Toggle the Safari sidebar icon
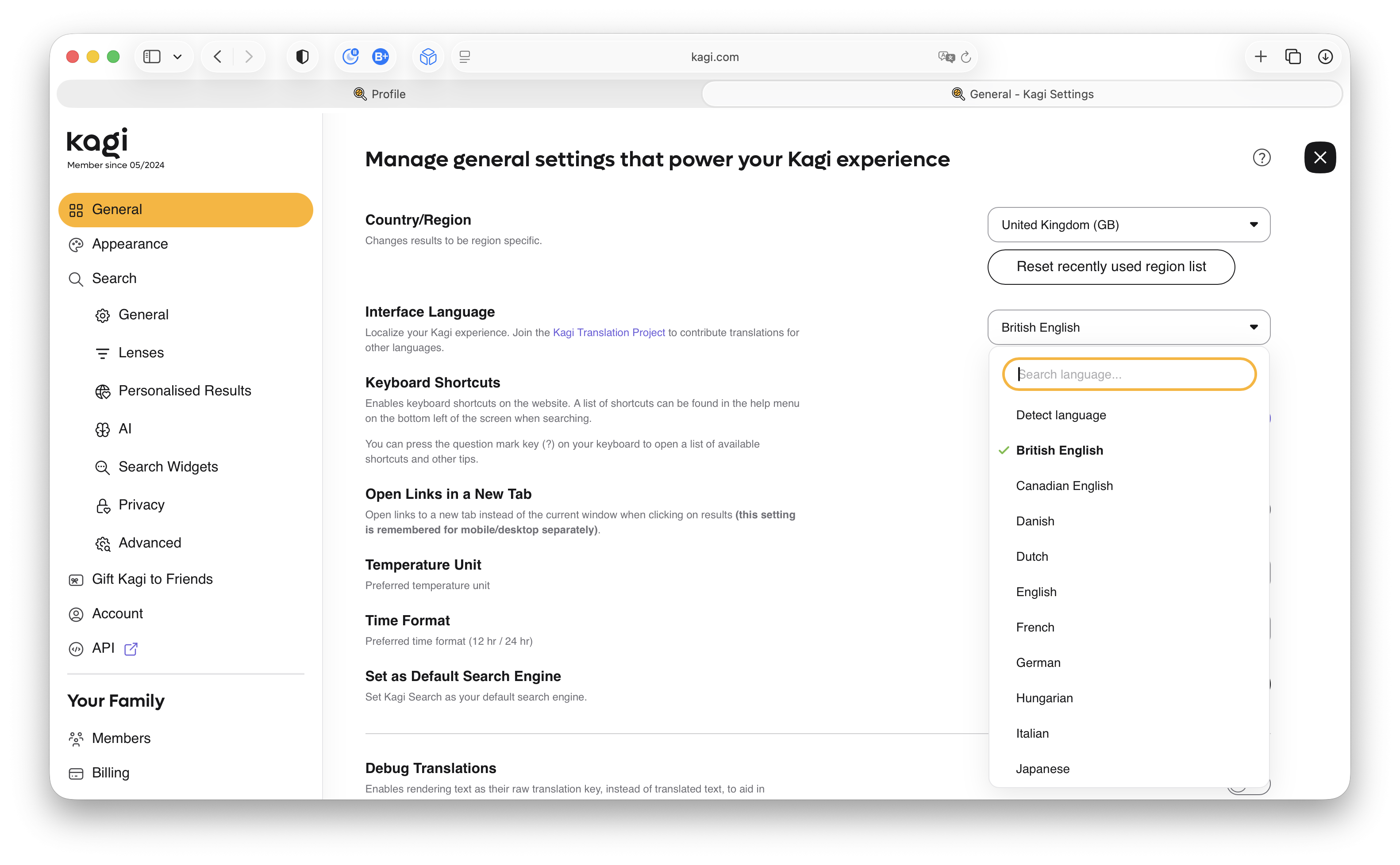 (x=152, y=57)
